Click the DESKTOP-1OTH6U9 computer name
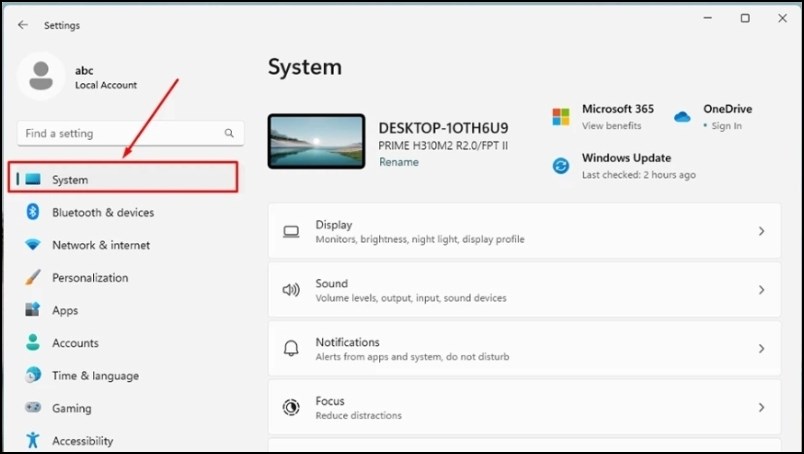The height and width of the screenshot is (454, 804). [443, 128]
